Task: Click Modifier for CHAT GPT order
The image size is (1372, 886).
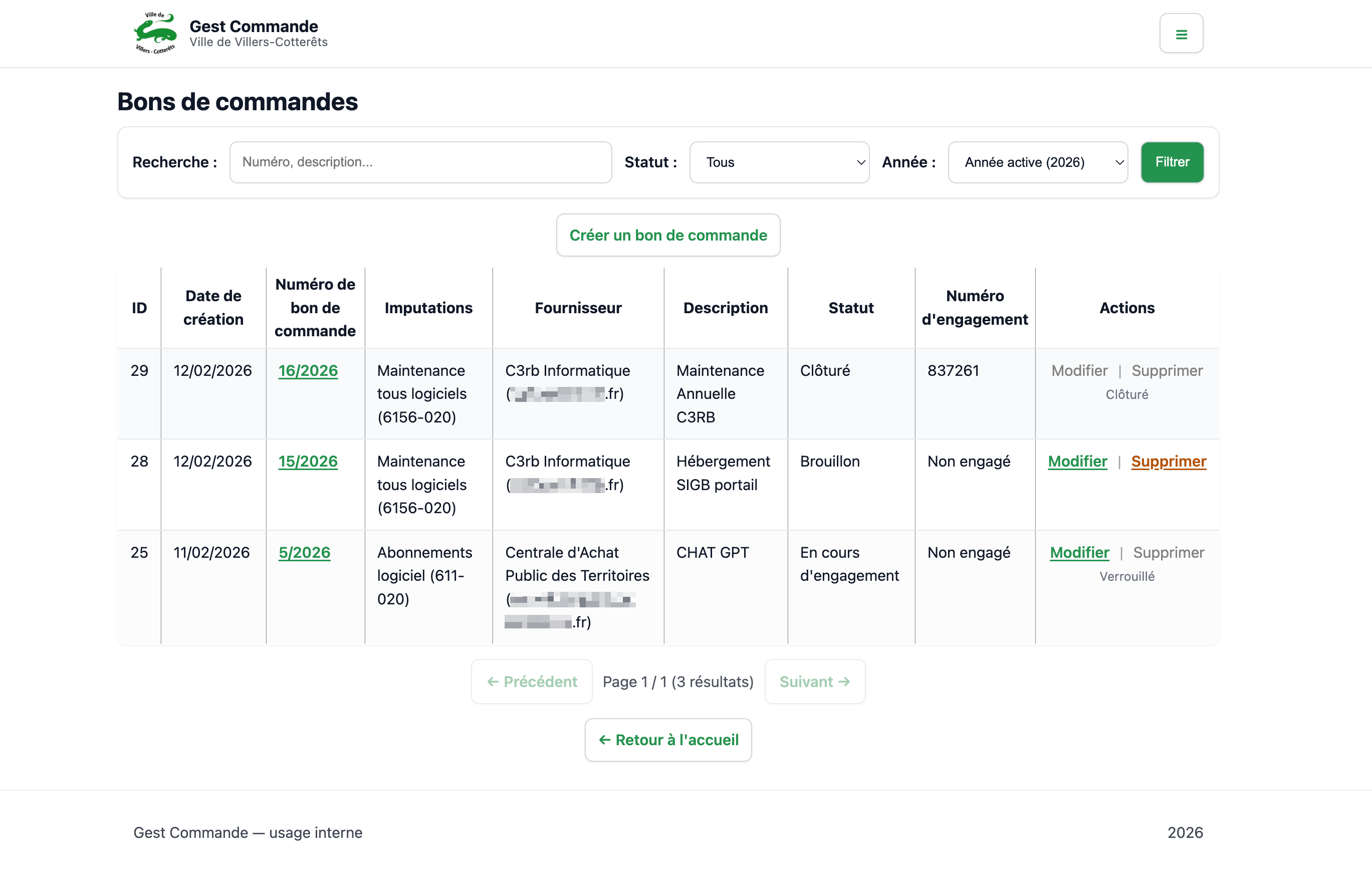Action: pos(1079,552)
